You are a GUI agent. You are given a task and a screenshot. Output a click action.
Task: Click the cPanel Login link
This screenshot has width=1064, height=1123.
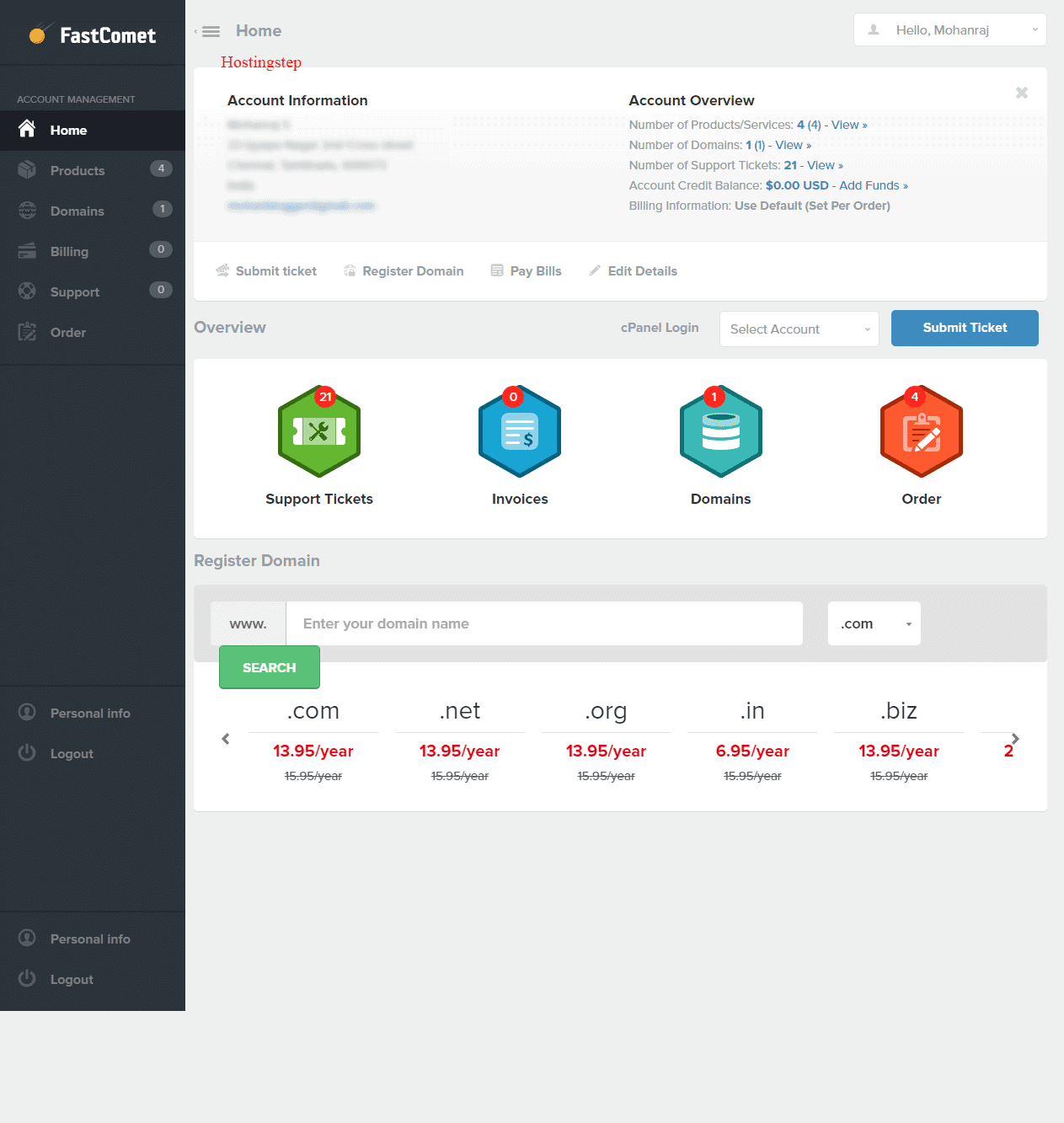(660, 328)
